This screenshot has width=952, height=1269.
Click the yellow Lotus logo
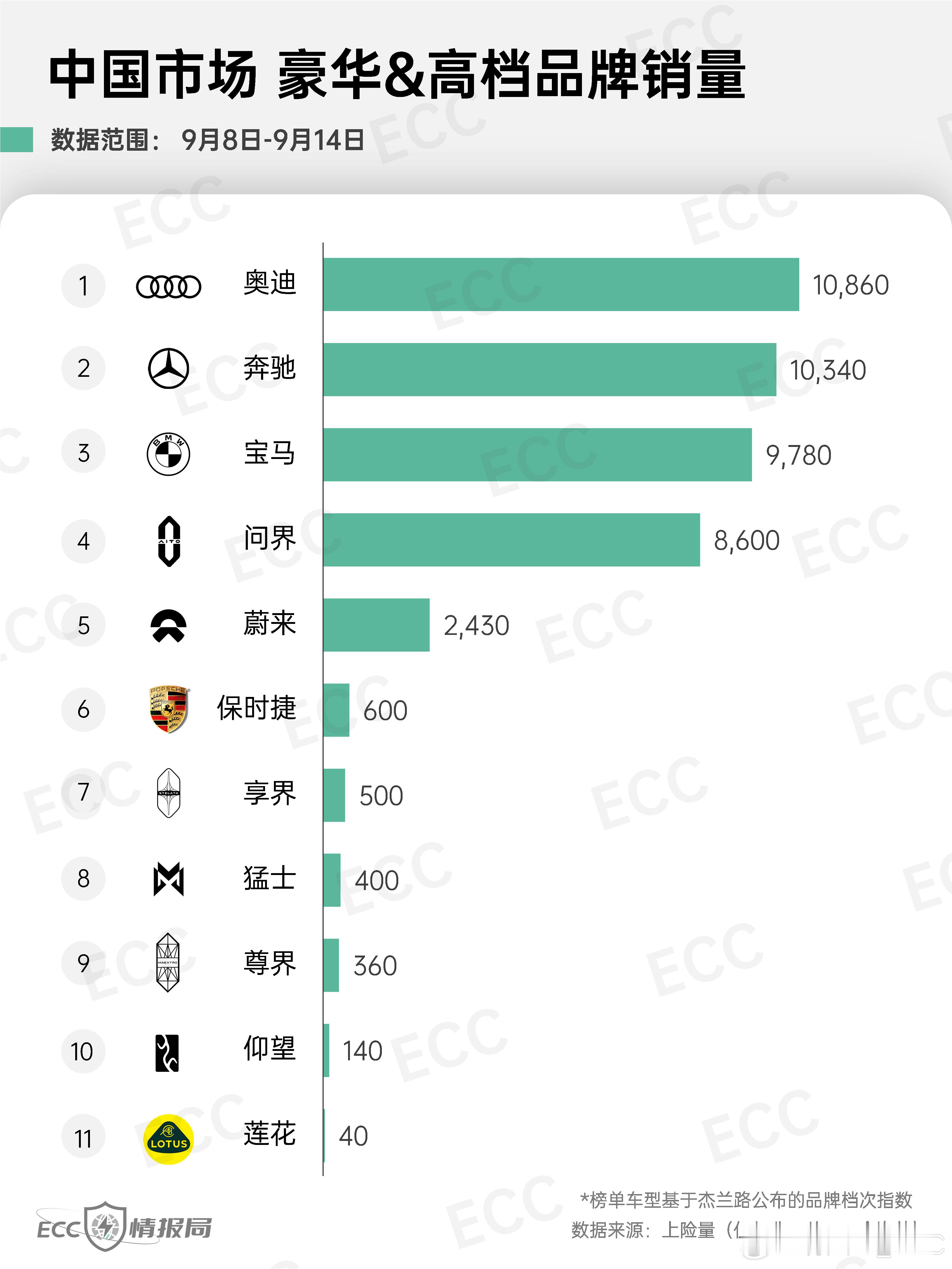pos(168,1139)
